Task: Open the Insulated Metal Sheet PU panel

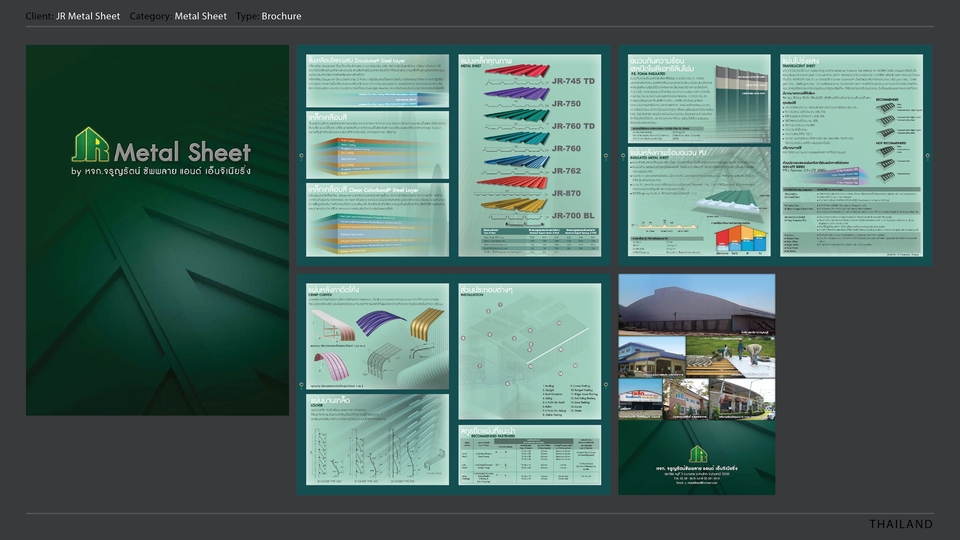Action: [699, 201]
